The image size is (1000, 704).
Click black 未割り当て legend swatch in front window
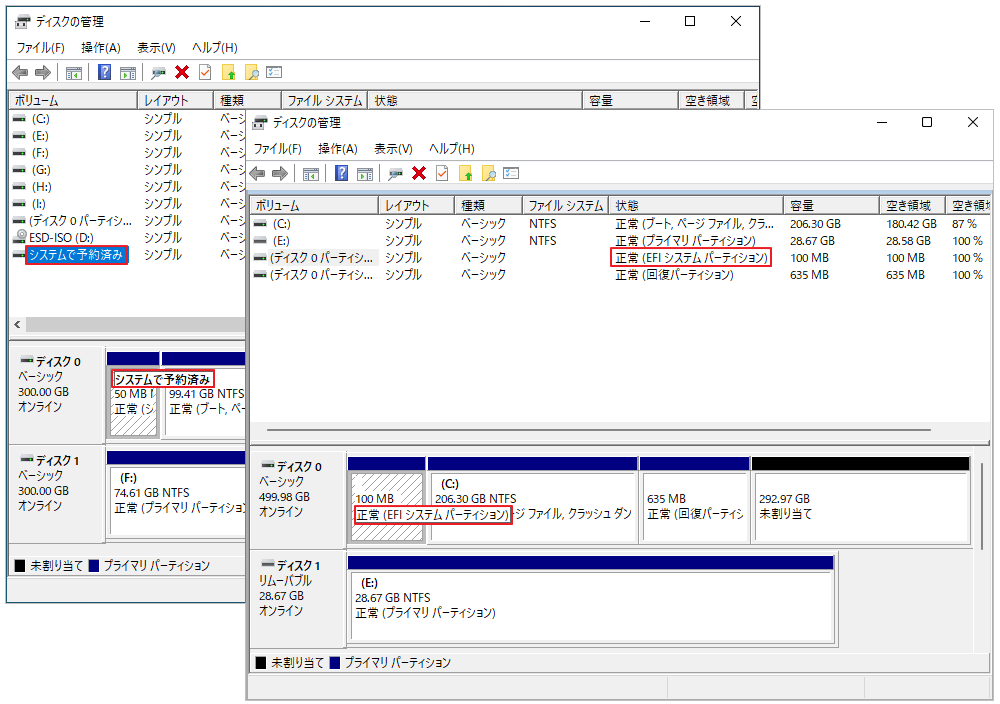point(260,663)
